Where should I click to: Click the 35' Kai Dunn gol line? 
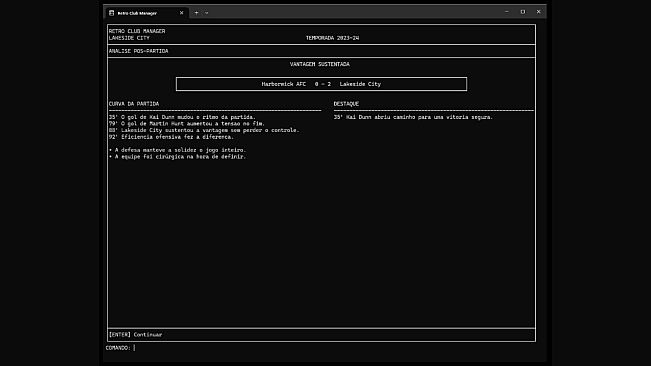[182, 117]
